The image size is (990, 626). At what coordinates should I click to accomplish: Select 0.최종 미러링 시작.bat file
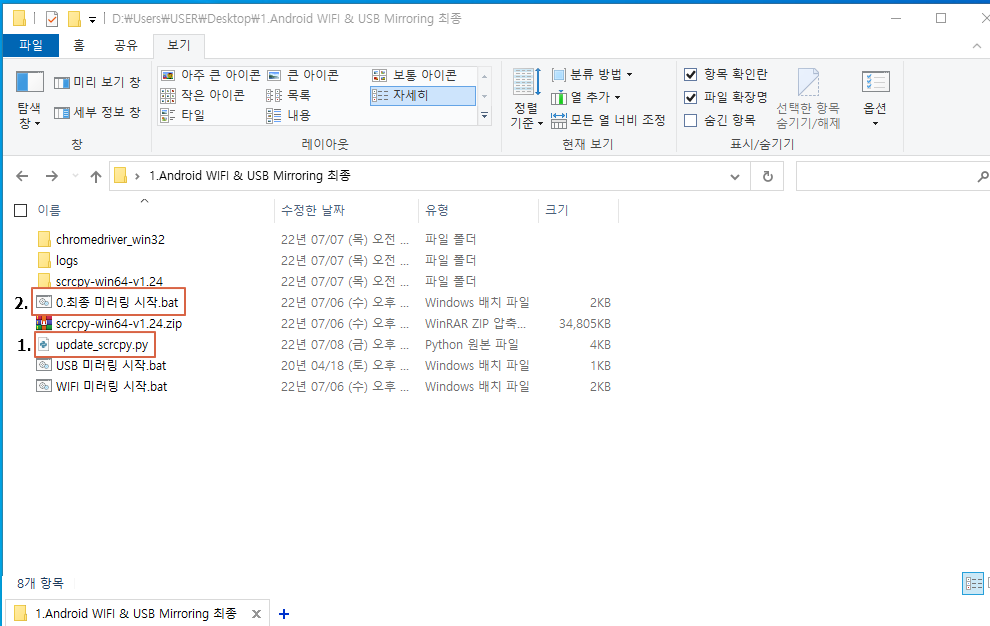[x=117, y=303]
